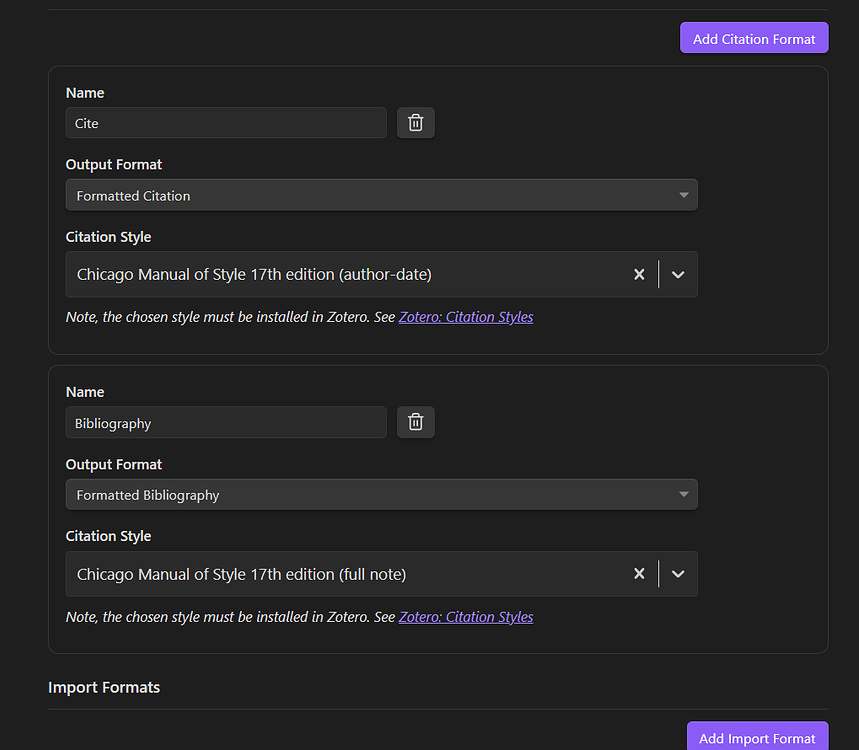This screenshot has width=859, height=750.
Task: Open Zotero: Citation Styles link under Bibliography
Action: (x=466, y=617)
